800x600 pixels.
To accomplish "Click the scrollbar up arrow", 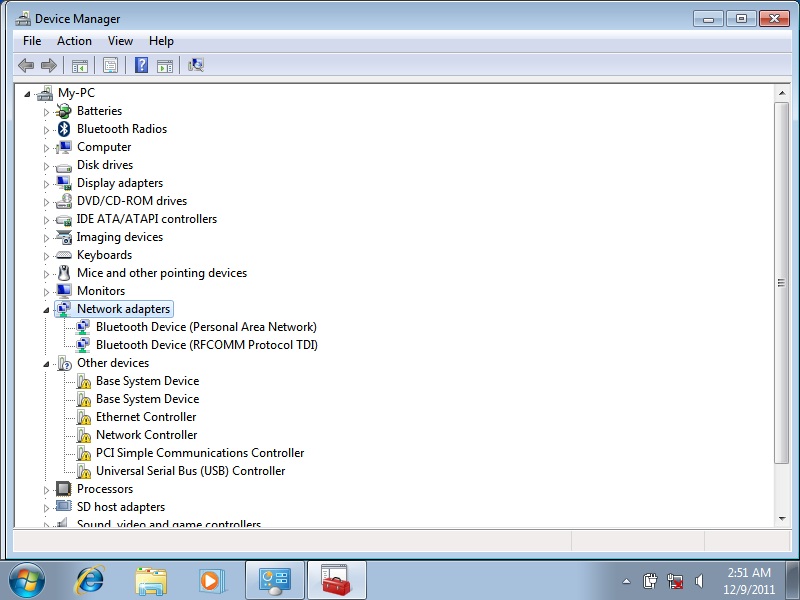I will (782, 93).
